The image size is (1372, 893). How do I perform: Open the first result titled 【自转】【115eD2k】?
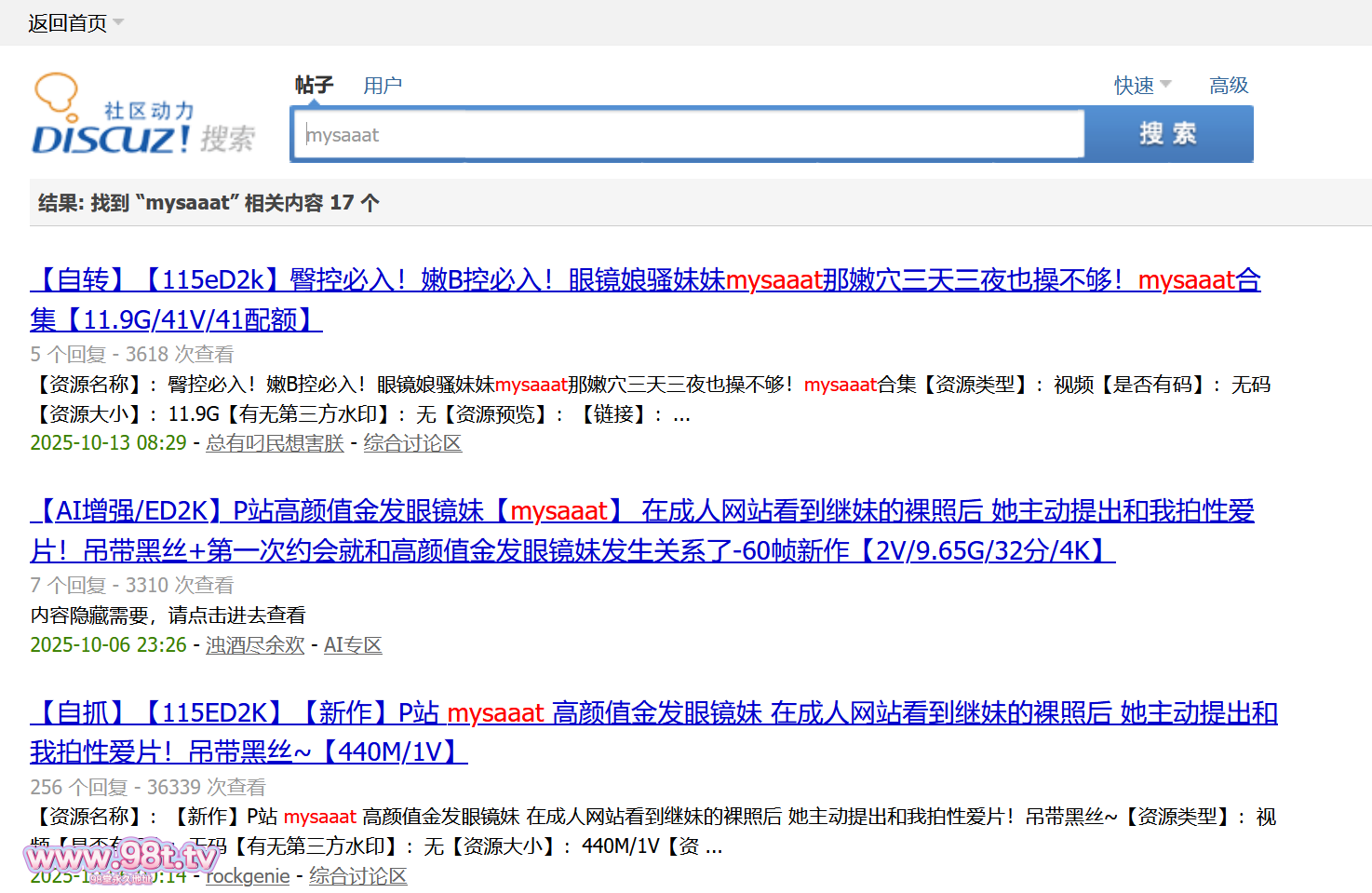point(644,280)
